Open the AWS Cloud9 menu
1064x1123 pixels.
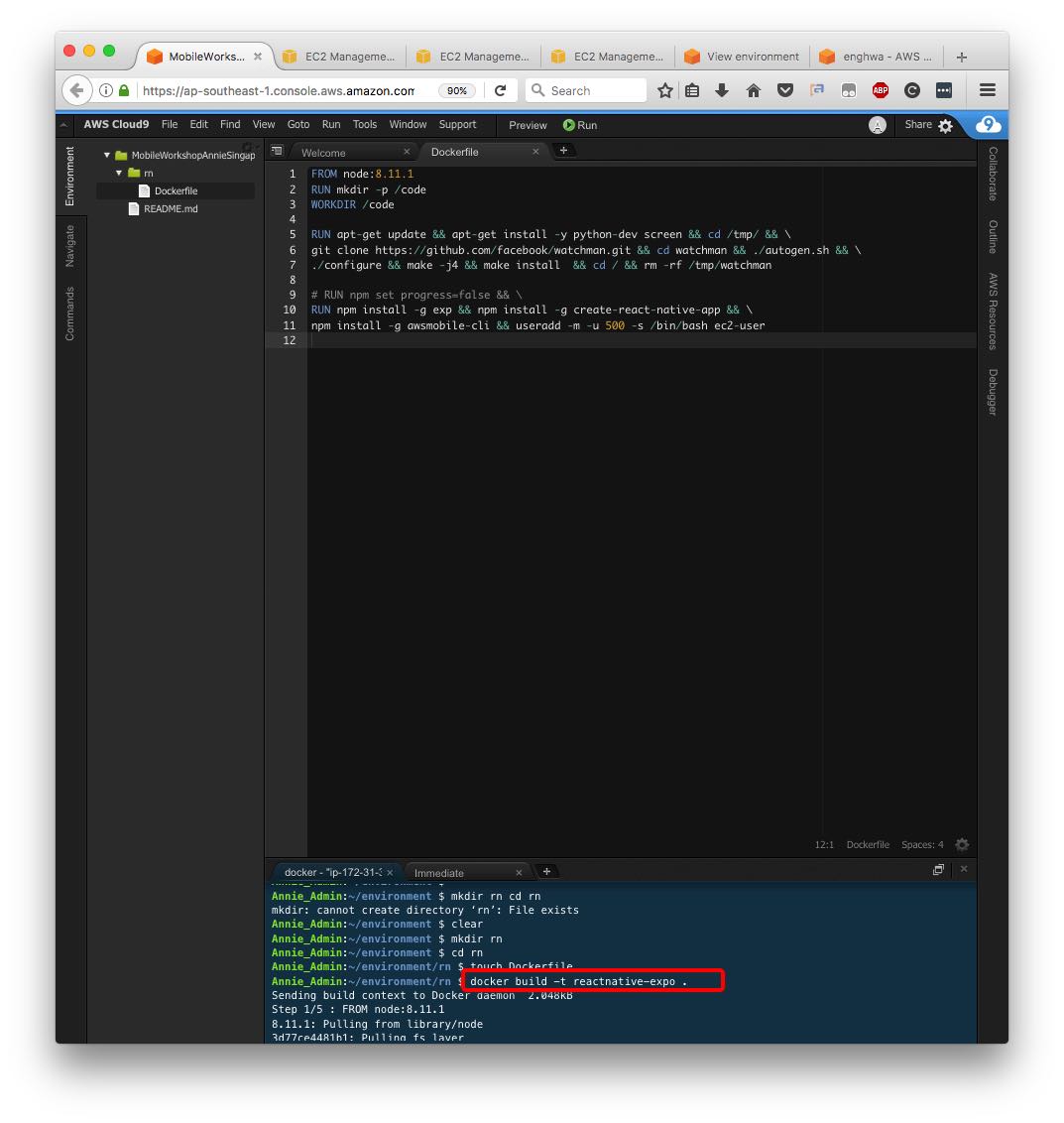116,125
